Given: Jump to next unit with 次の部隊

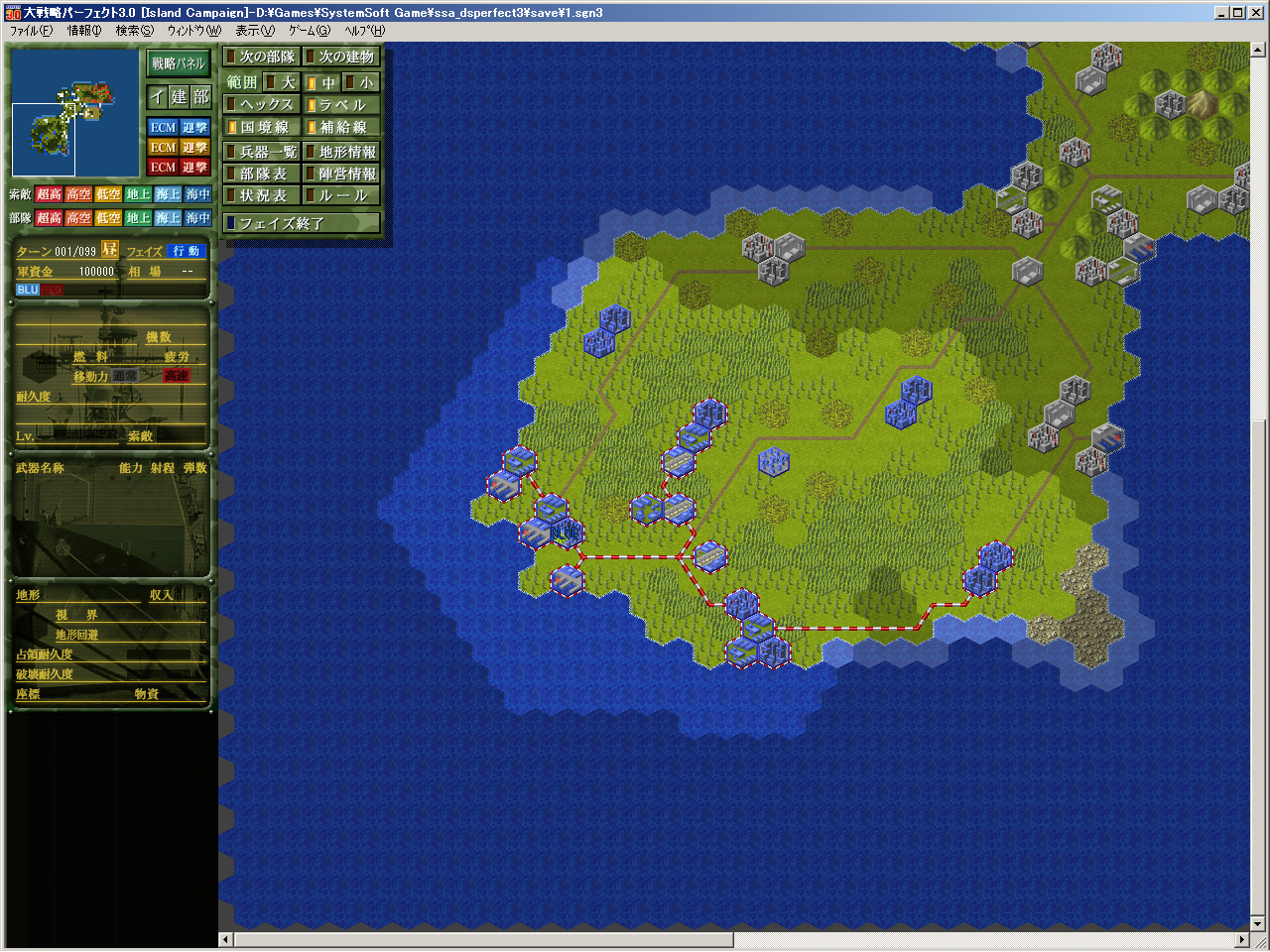Looking at the screenshot, I should pyautogui.click(x=261, y=57).
